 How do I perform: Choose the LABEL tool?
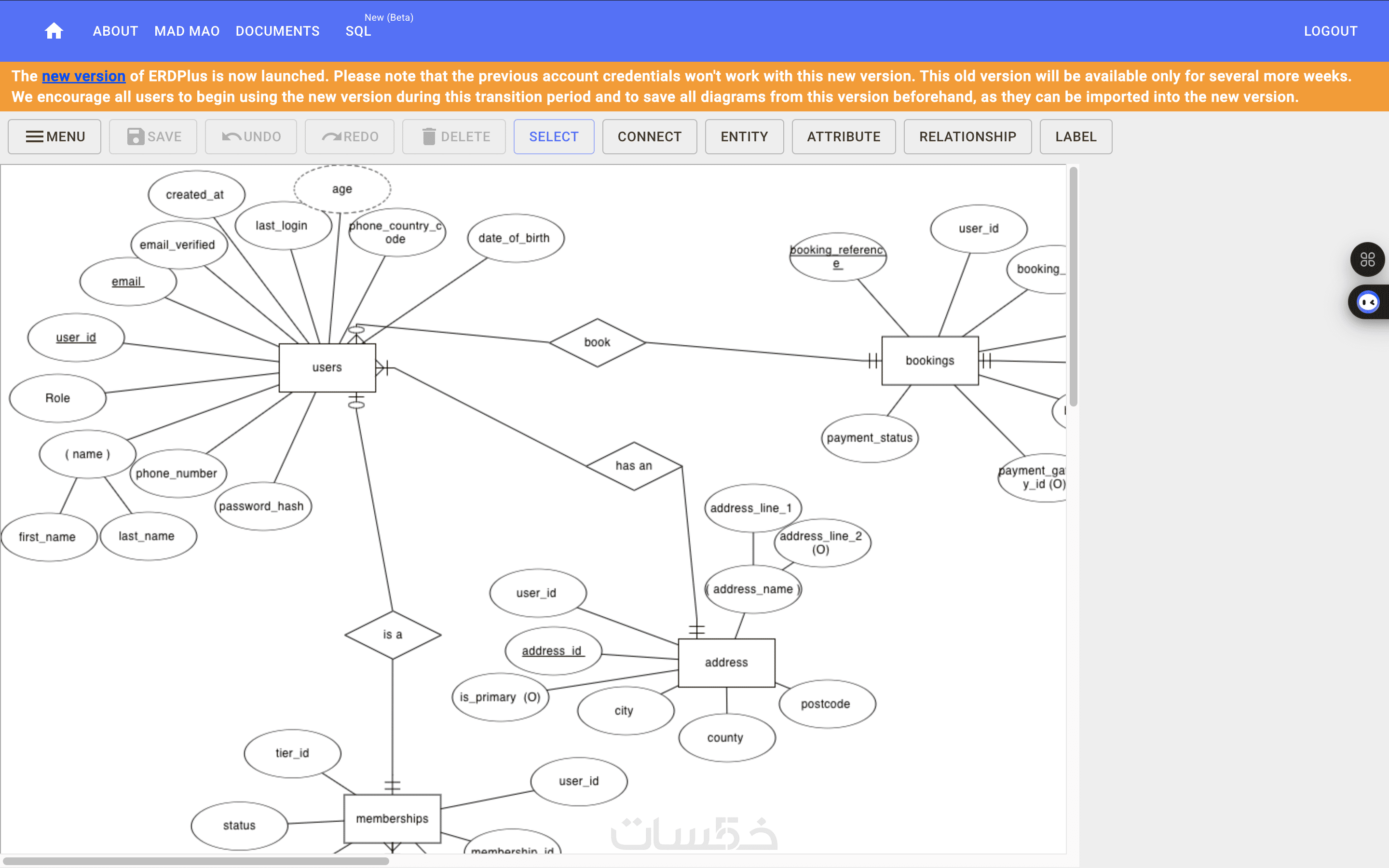click(x=1076, y=136)
